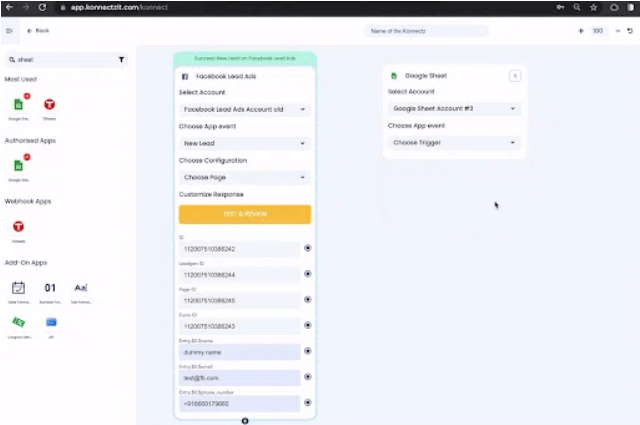The image size is (640, 425).
Task: Select Google Sheets under Authorised Apps
Action: pyautogui.click(x=19, y=165)
